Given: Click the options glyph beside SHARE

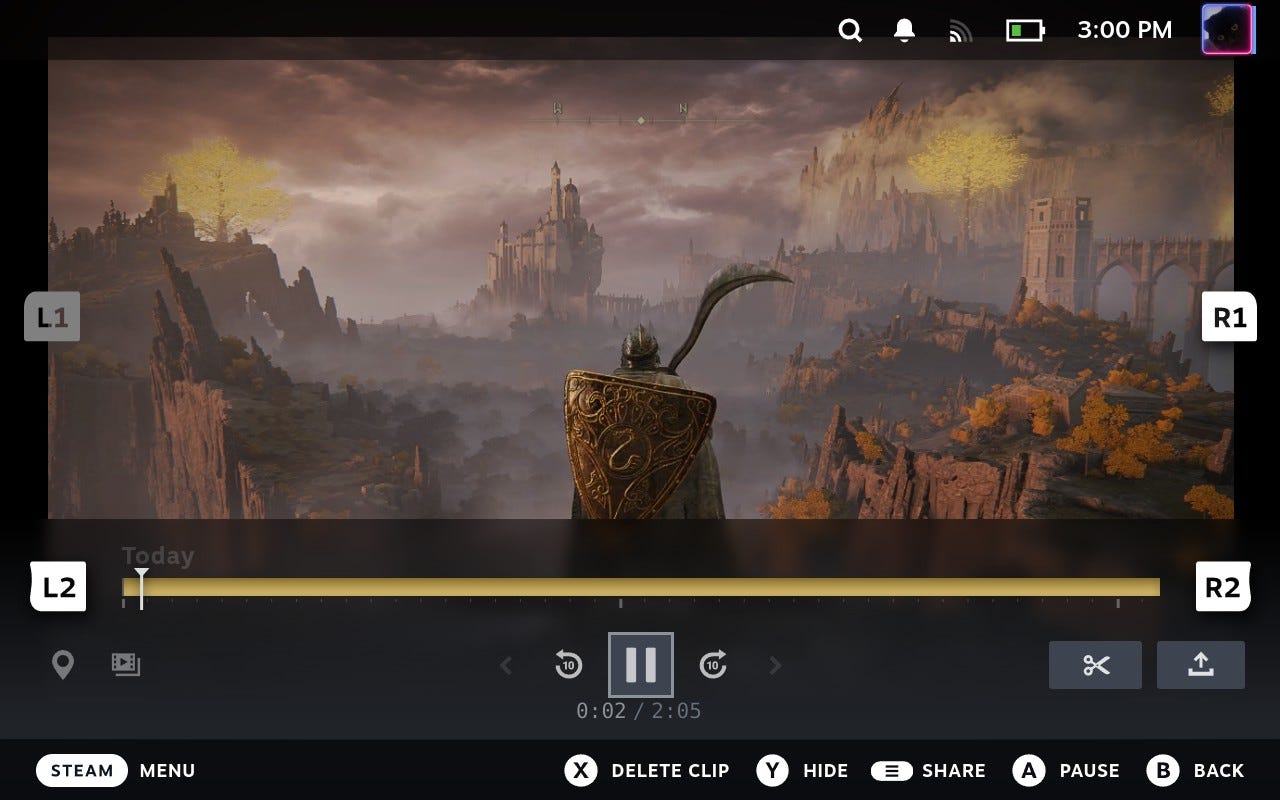Looking at the screenshot, I should point(891,771).
